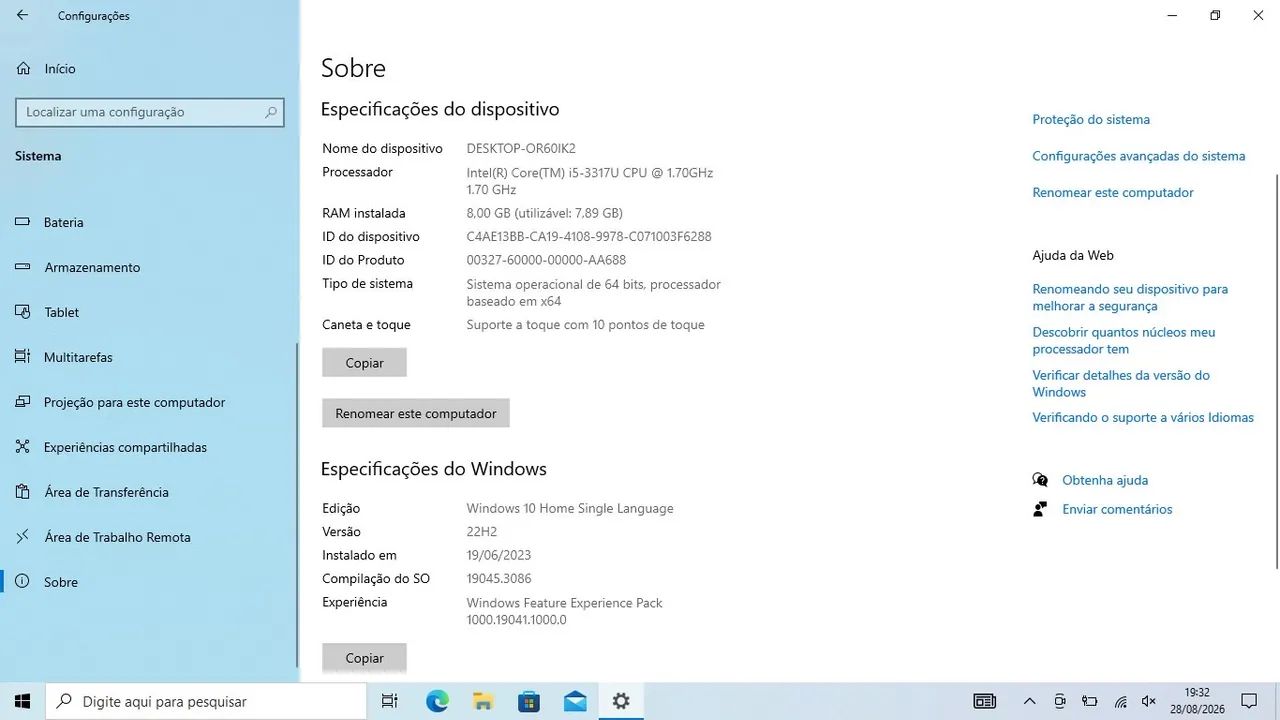This screenshot has width=1280, height=720.
Task: Select the Área de Transferência clipboard icon
Action: [x=23, y=492]
